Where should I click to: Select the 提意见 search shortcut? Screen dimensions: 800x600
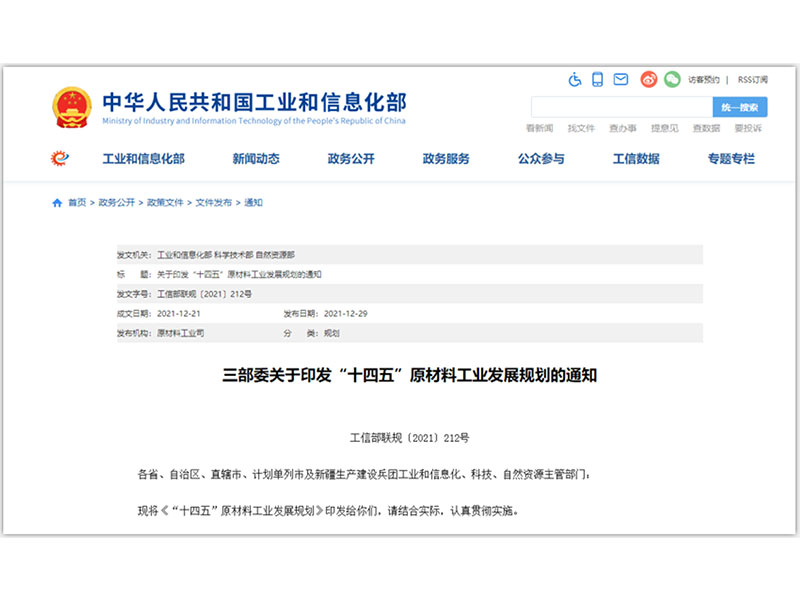[665, 128]
